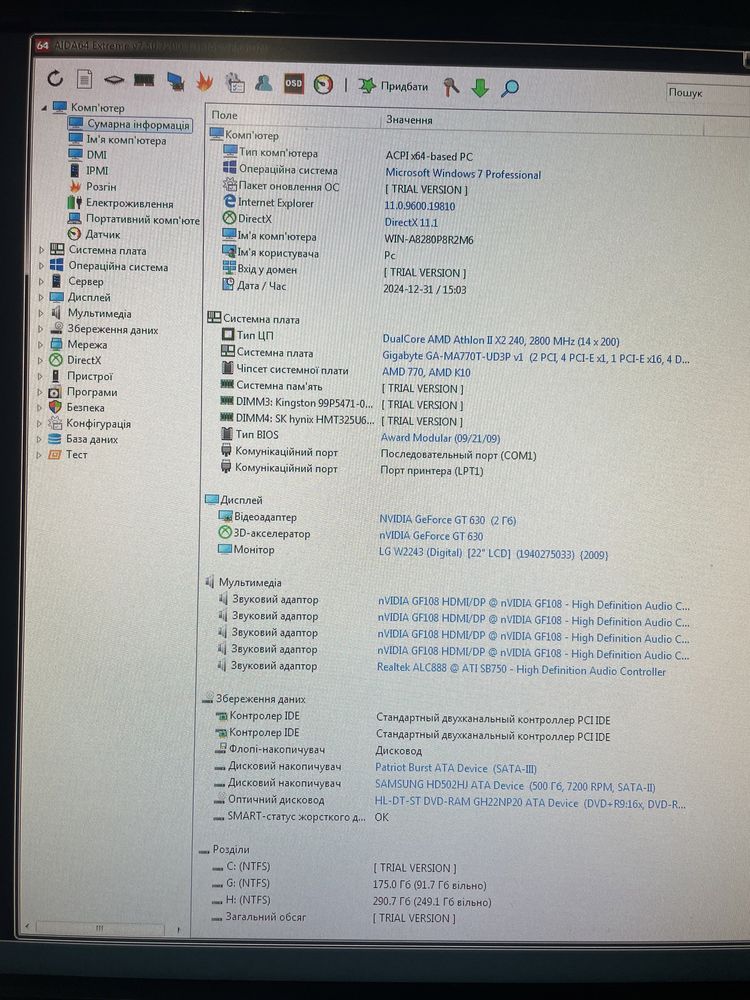Open the Realtek ALC888 audio link
750x1000 pixels.
[x=521, y=670]
